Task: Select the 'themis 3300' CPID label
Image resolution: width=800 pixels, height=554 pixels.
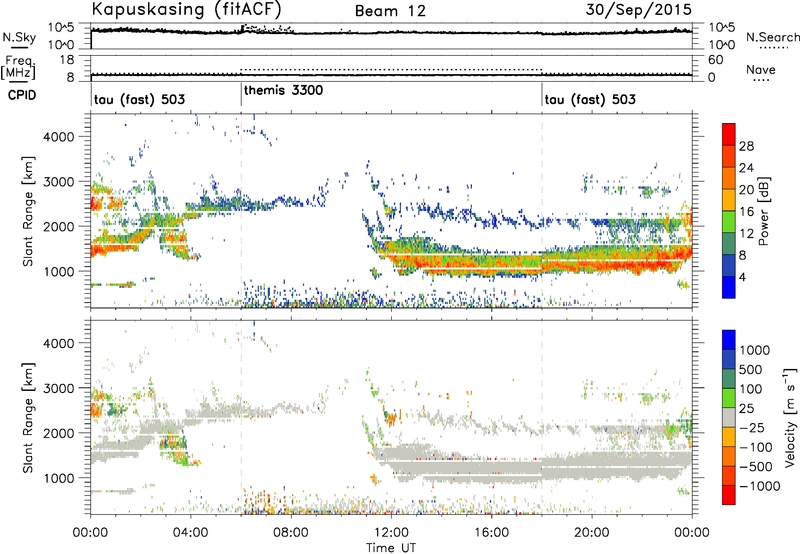Action: (283, 90)
